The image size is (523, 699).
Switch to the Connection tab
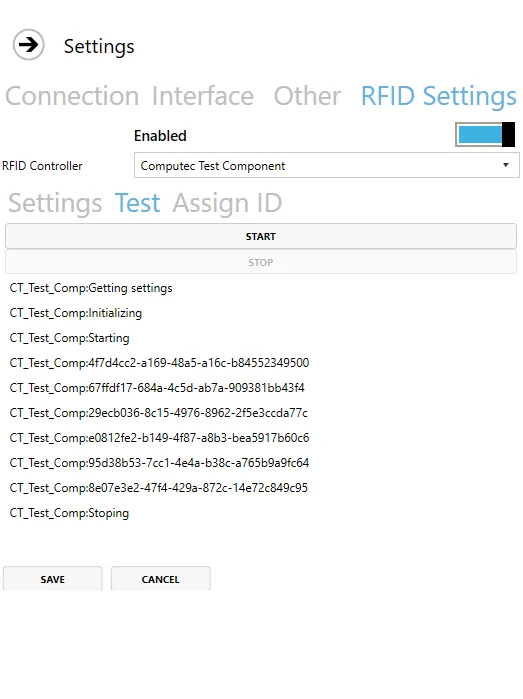pyautogui.click(x=72, y=96)
